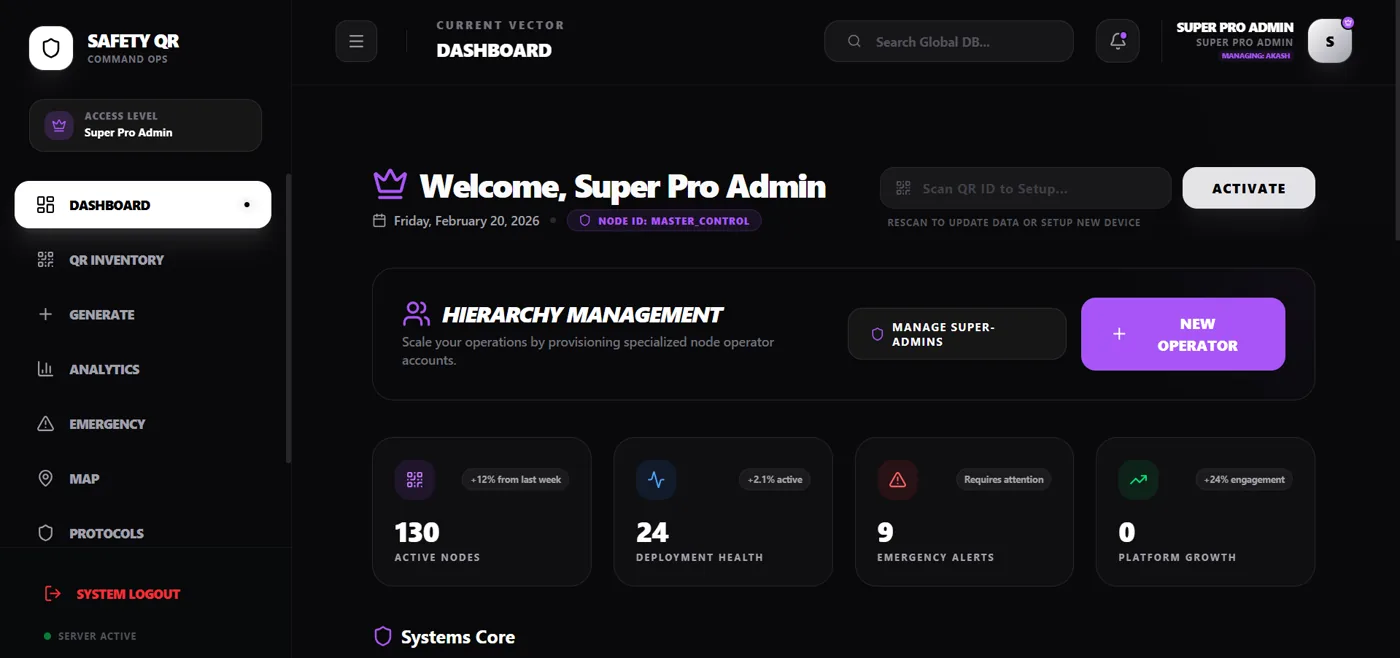Screen dimensions: 1400x658
Task: Click the Safety QR shield logo
Action: click(x=51, y=48)
